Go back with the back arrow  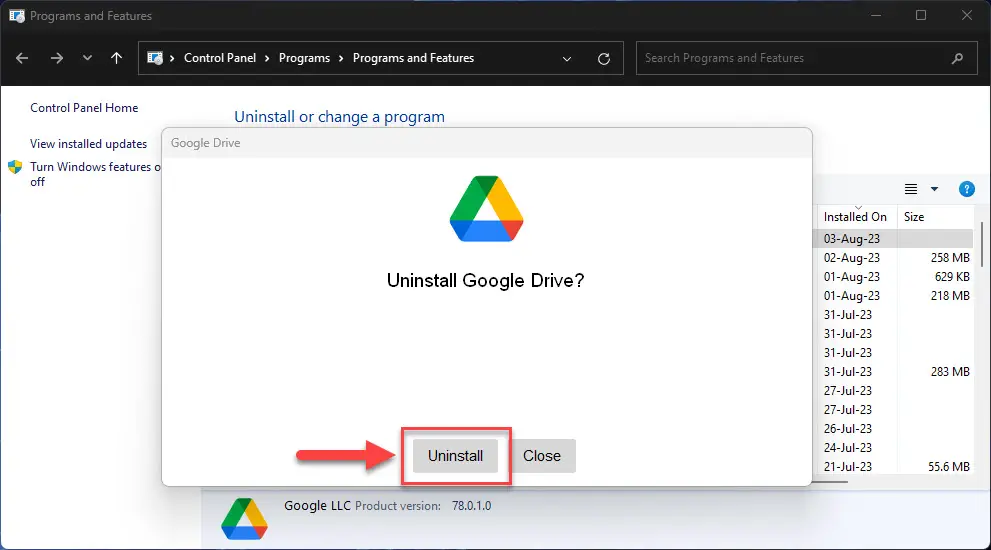pos(22,58)
